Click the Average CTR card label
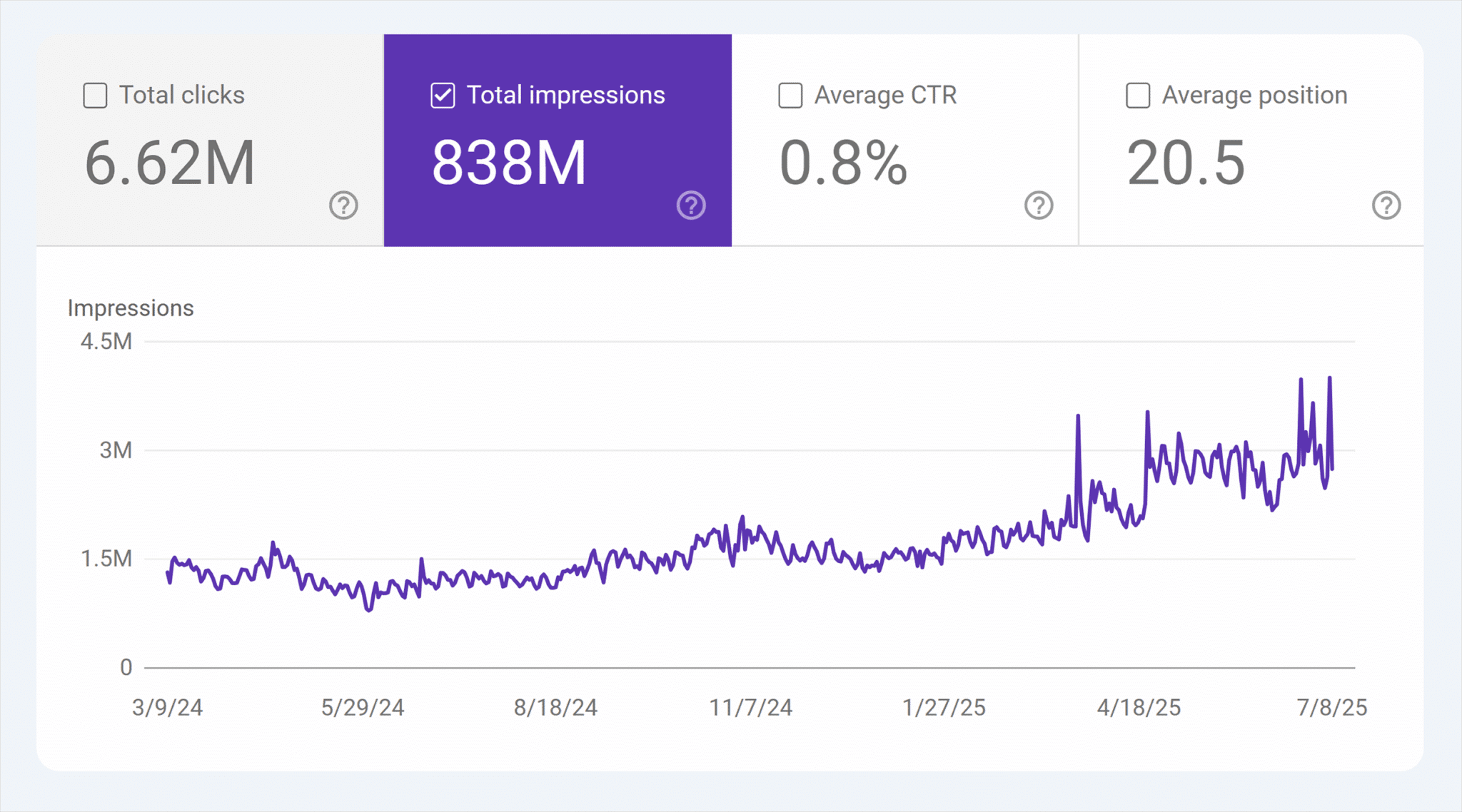Image resolution: width=1462 pixels, height=812 pixels. coord(885,95)
